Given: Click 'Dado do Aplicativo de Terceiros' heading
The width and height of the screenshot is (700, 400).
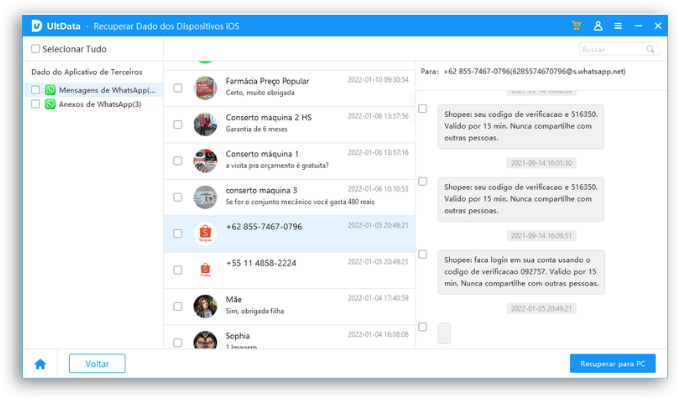Looking at the screenshot, I should (87, 72).
